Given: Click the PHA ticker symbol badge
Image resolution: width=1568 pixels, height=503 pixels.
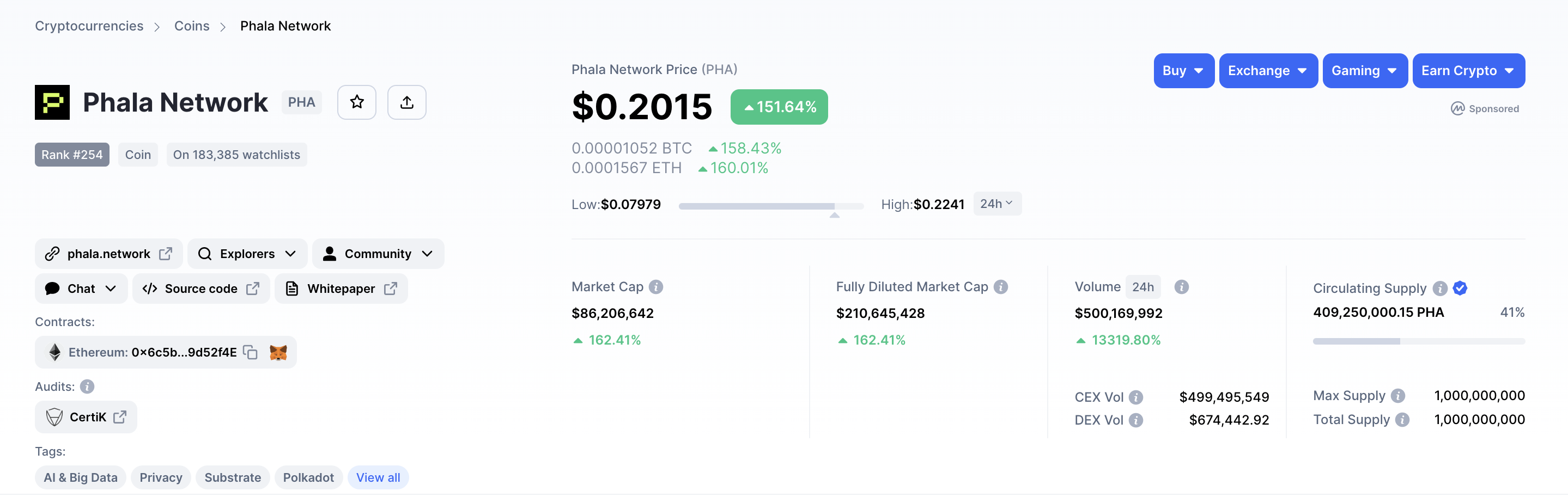Looking at the screenshot, I should click(x=301, y=102).
